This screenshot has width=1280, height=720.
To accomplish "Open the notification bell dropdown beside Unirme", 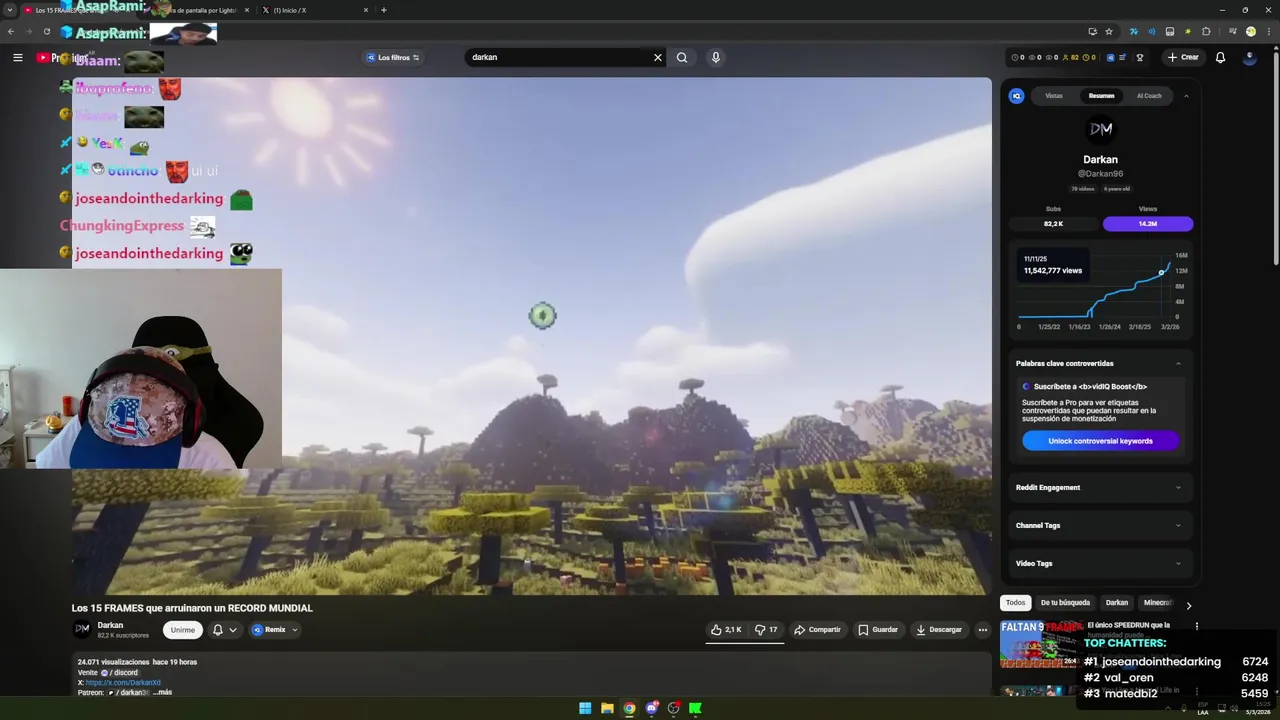I will click(224, 630).
